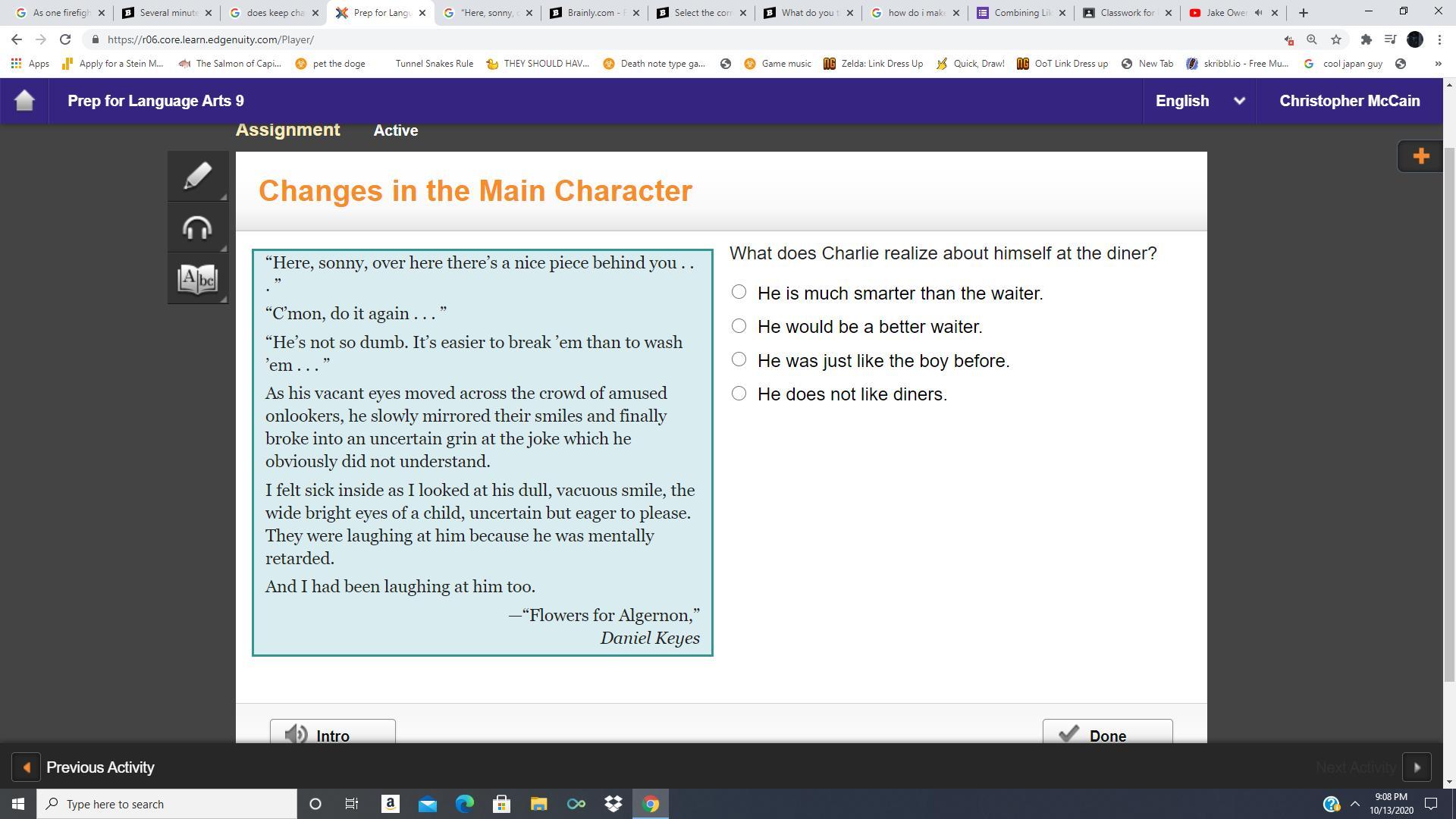Choose 'He was just like the boy before'

point(739,359)
